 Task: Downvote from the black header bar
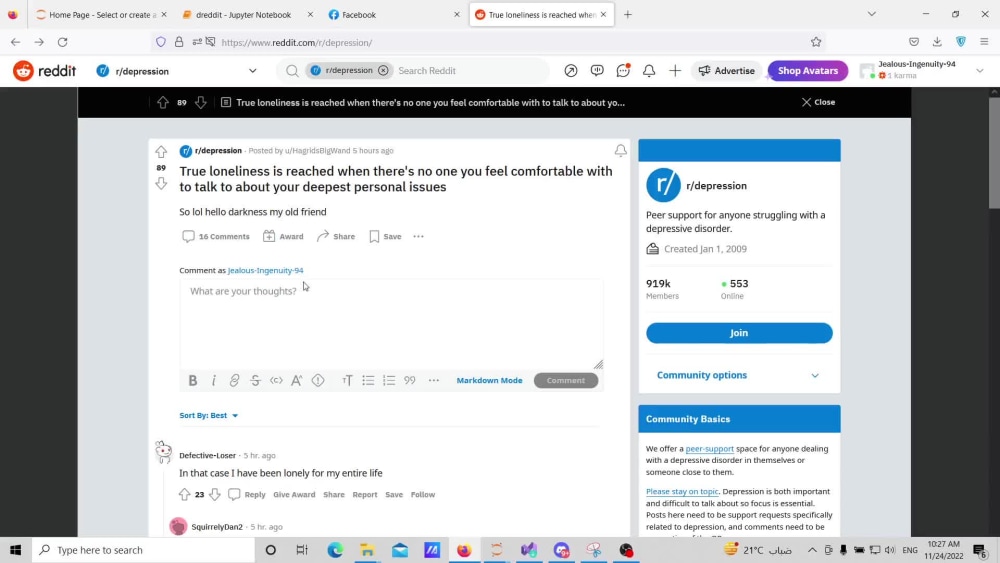click(x=201, y=103)
